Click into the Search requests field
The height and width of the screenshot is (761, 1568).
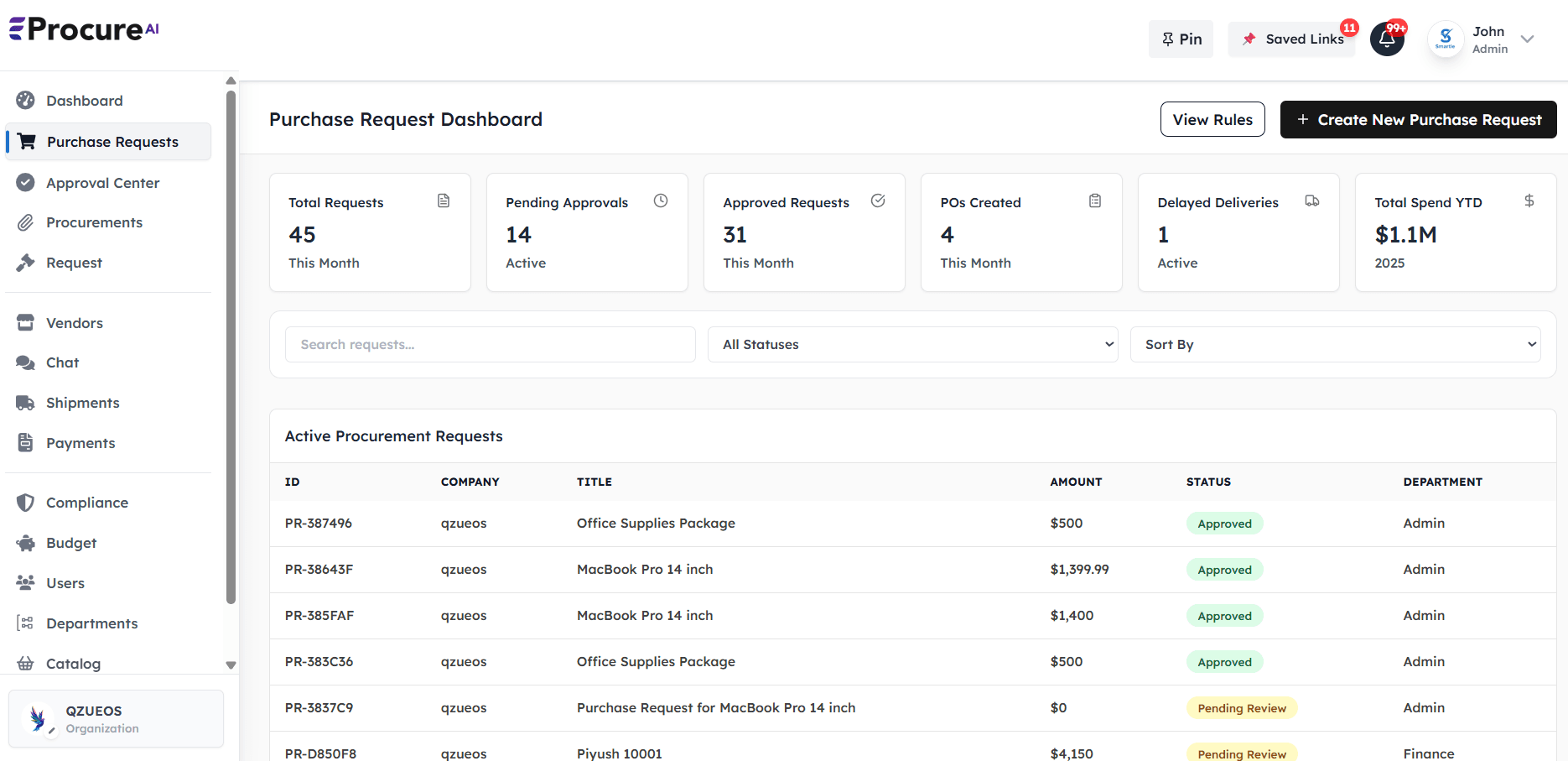tap(490, 345)
